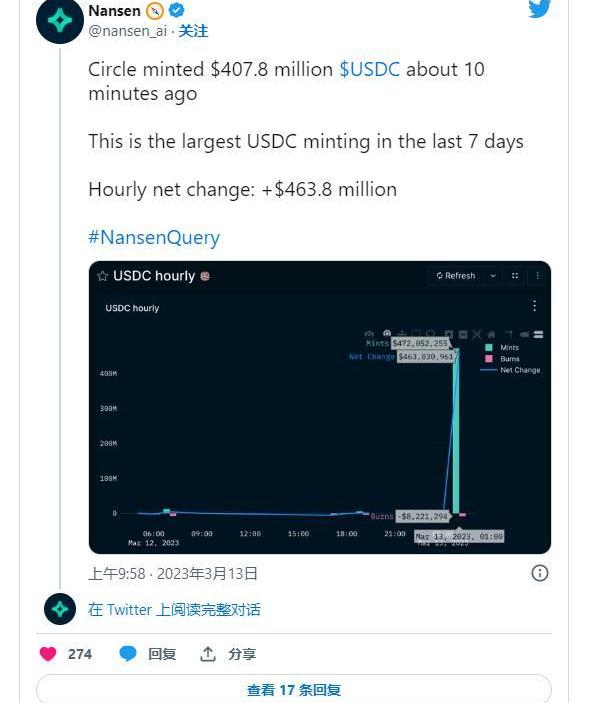Toggle the Burns legend entry
The width and height of the screenshot is (597, 703).
pos(502,359)
